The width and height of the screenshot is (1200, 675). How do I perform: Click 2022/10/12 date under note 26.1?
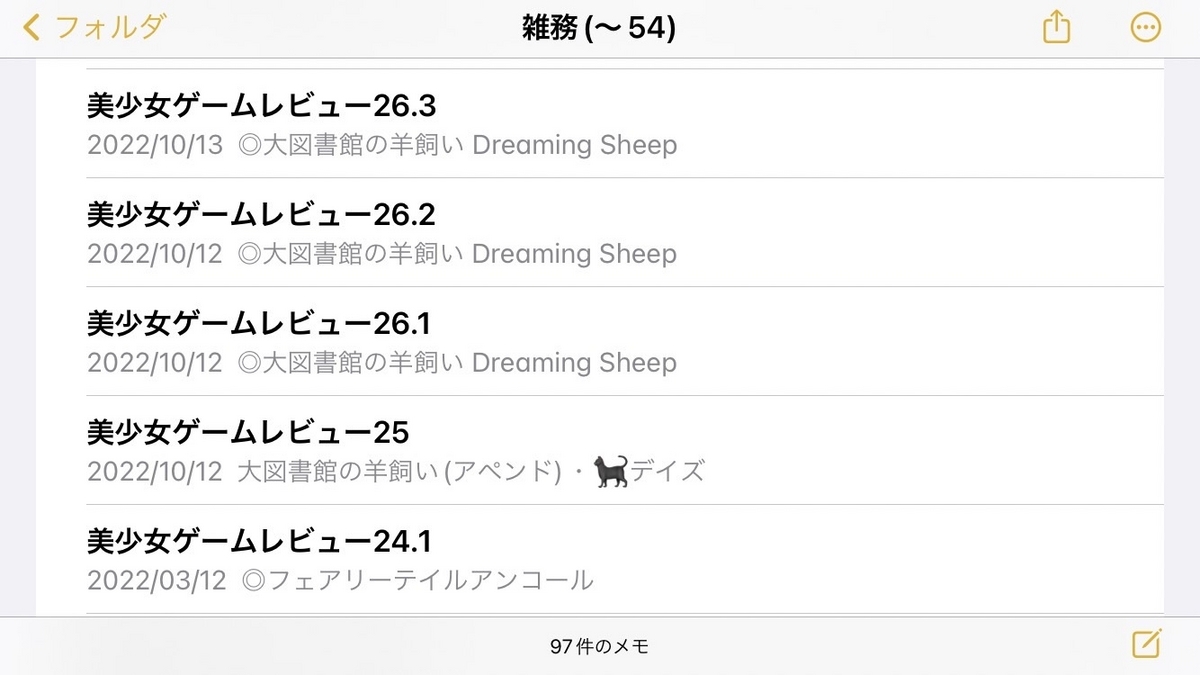[155, 363]
